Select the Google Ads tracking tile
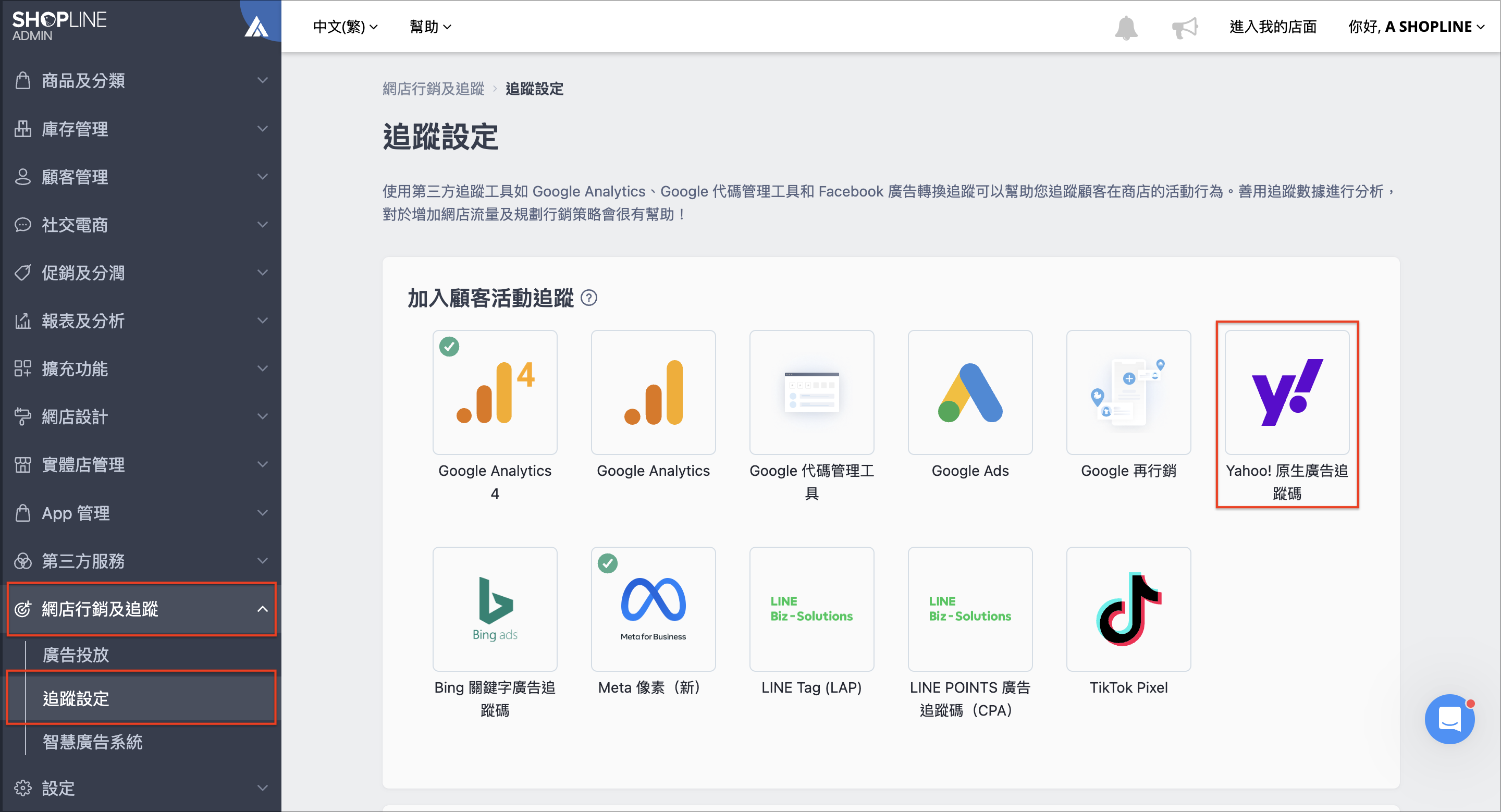 pos(970,392)
